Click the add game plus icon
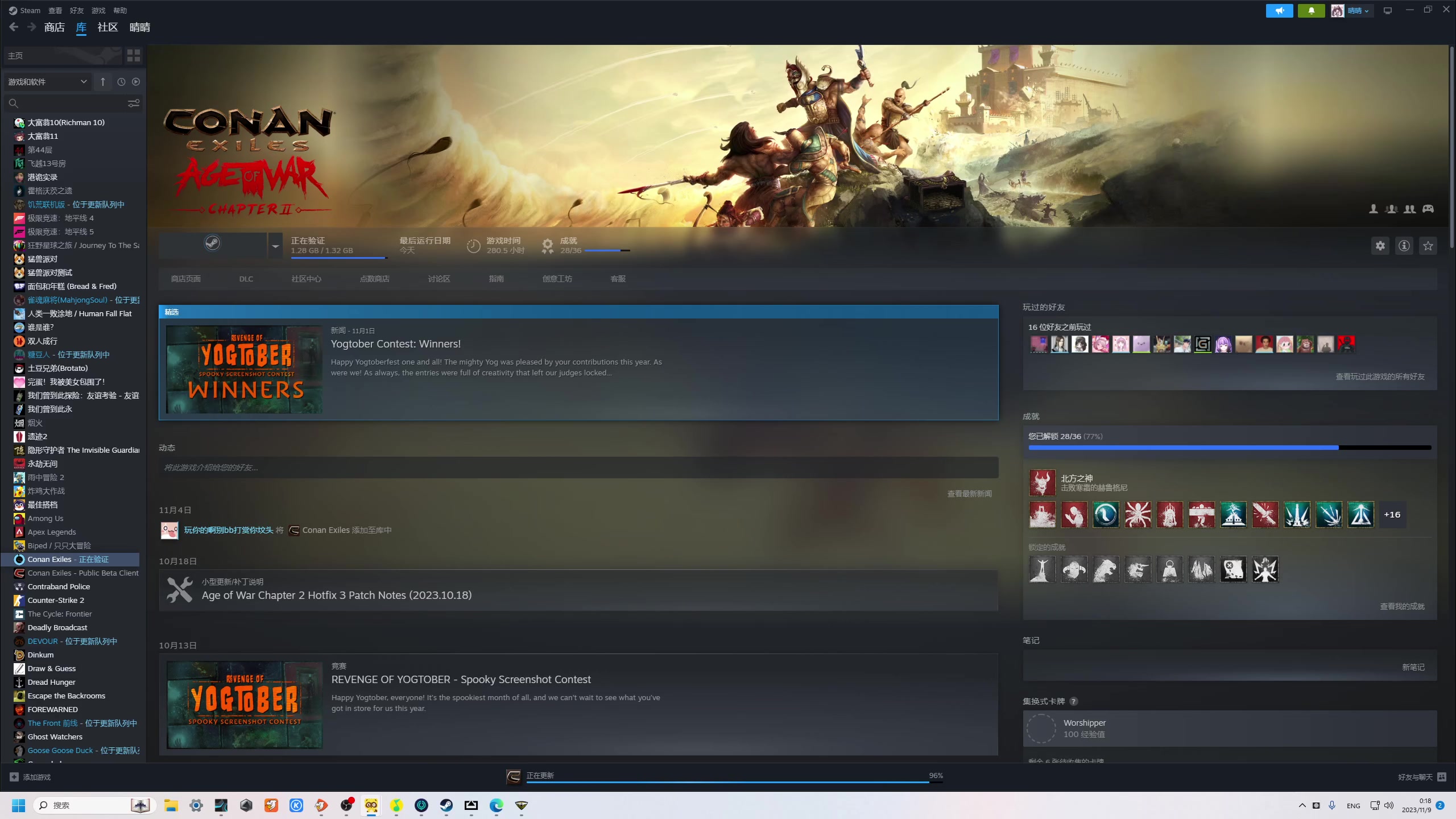This screenshot has width=1456, height=819. [14, 777]
